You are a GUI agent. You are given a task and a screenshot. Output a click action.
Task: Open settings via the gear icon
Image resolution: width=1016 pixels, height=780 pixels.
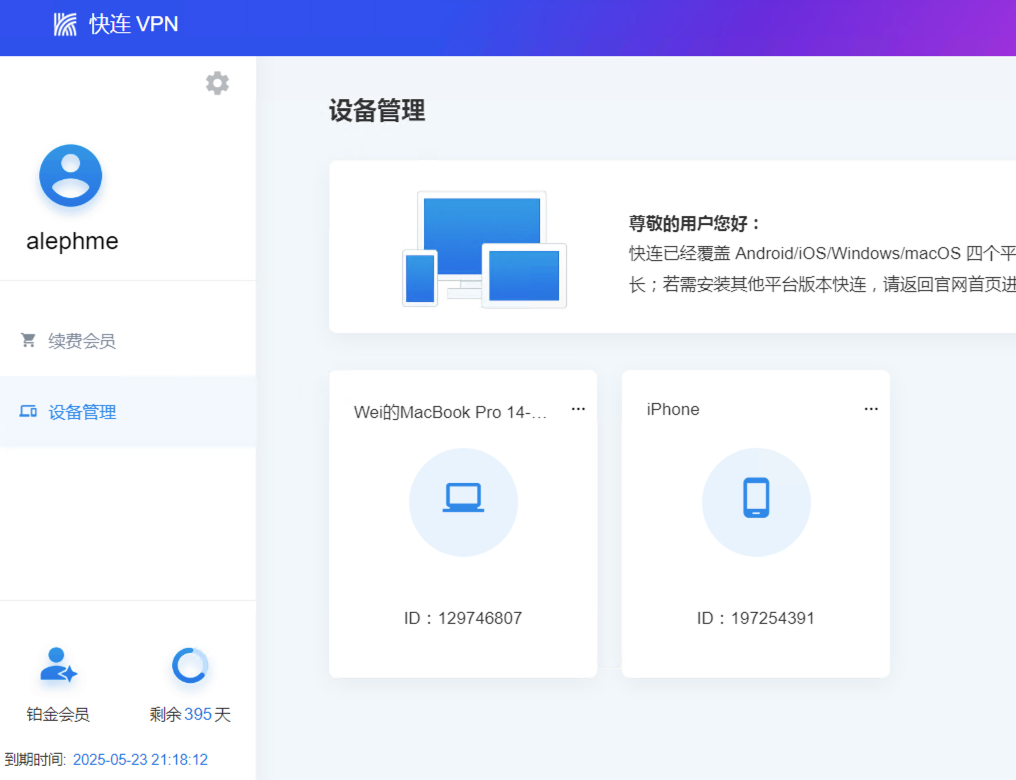(x=217, y=83)
